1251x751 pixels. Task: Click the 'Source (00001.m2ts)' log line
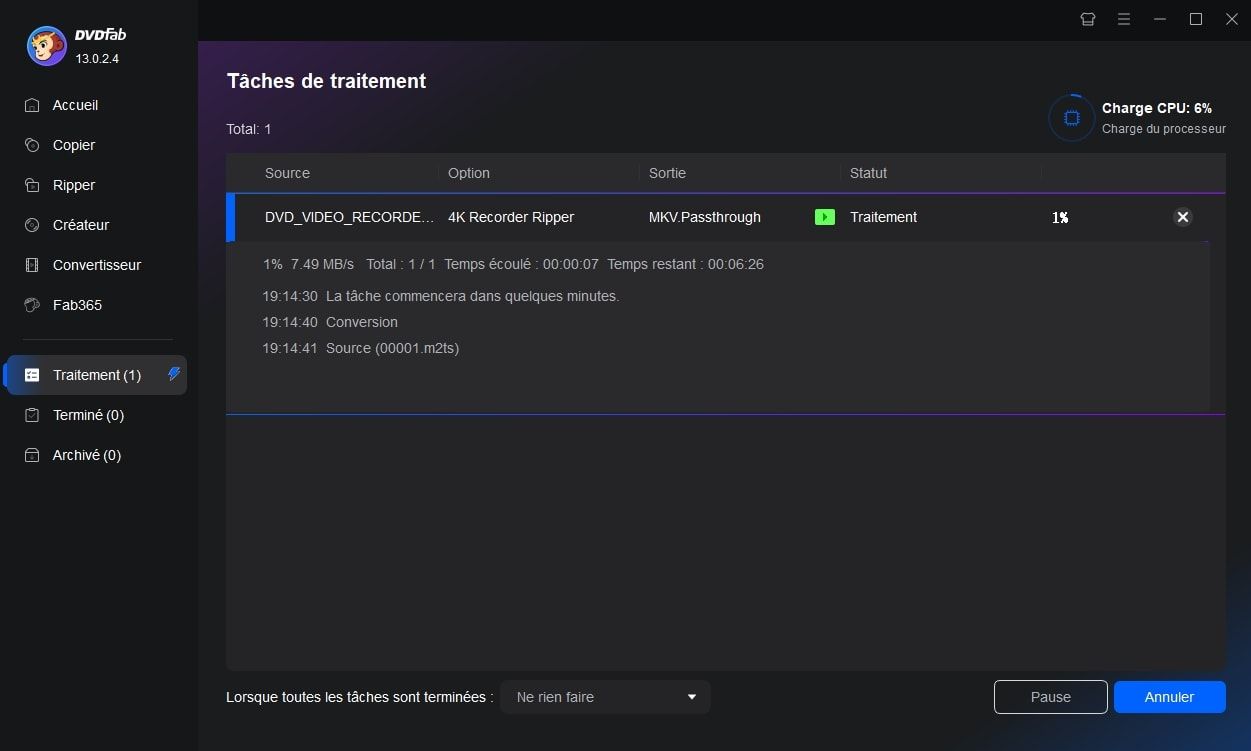pyautogui.click(x=392, y=348)
